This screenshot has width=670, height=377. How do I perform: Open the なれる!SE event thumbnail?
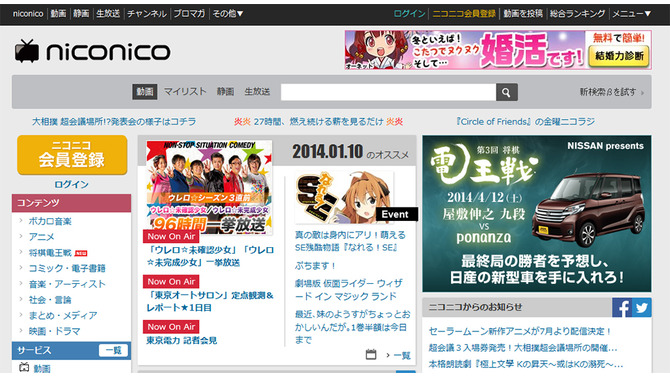[344, 197]
